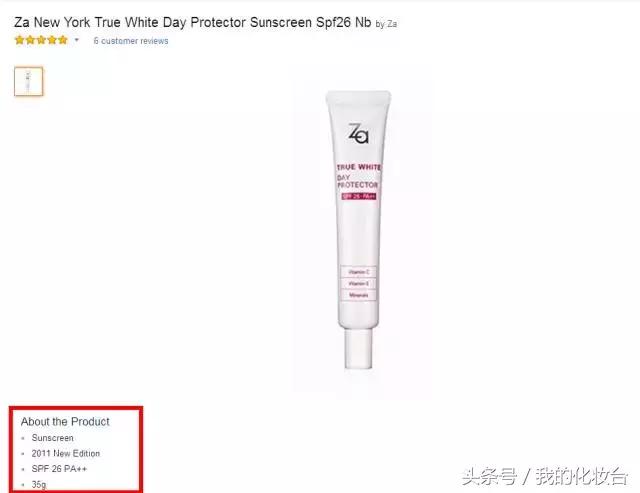Image resolution: width=640 pixels, height=493 pixels.
Task: Click the Vitamin C box on the tube
Action: point(358,272)
